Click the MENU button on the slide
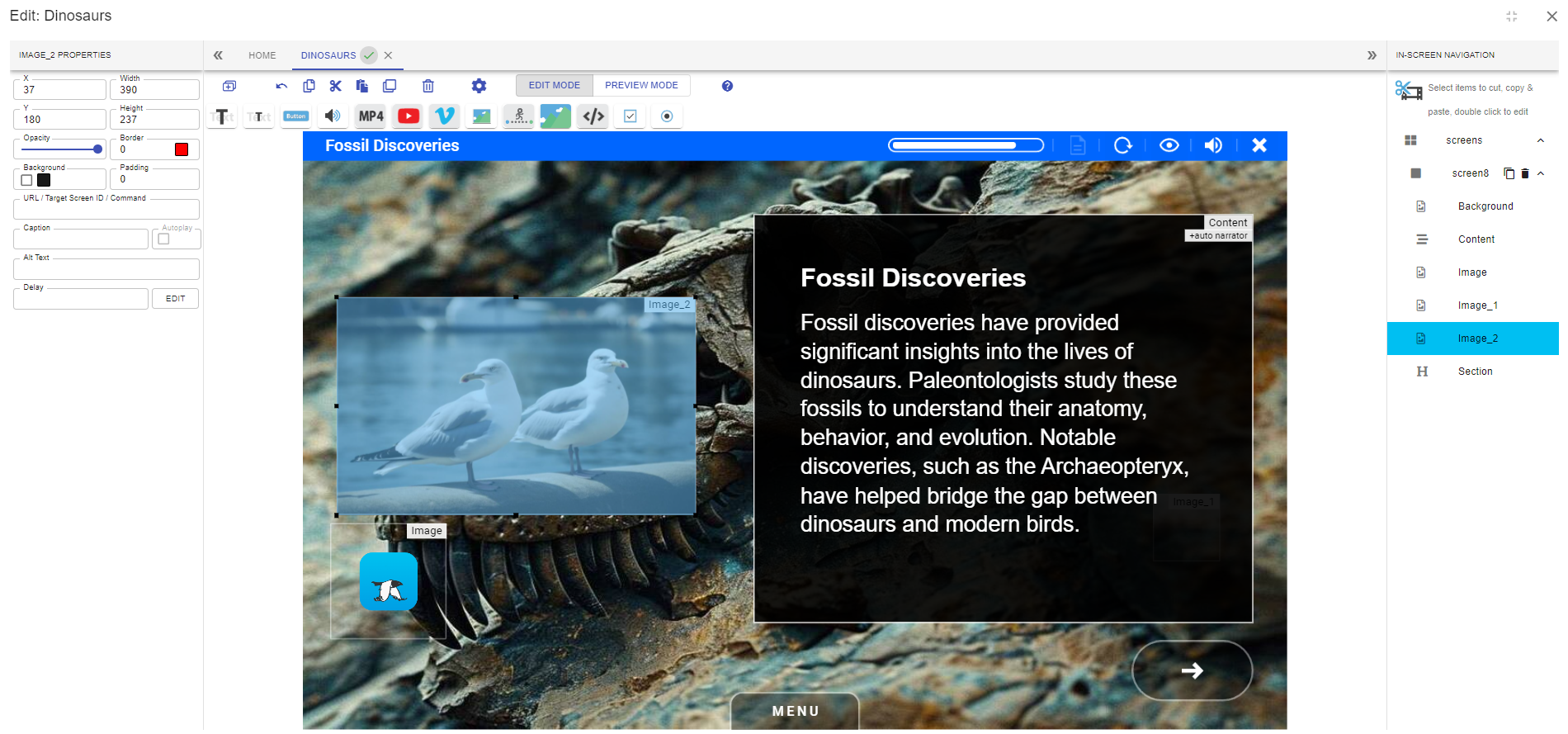 [796, 711]
